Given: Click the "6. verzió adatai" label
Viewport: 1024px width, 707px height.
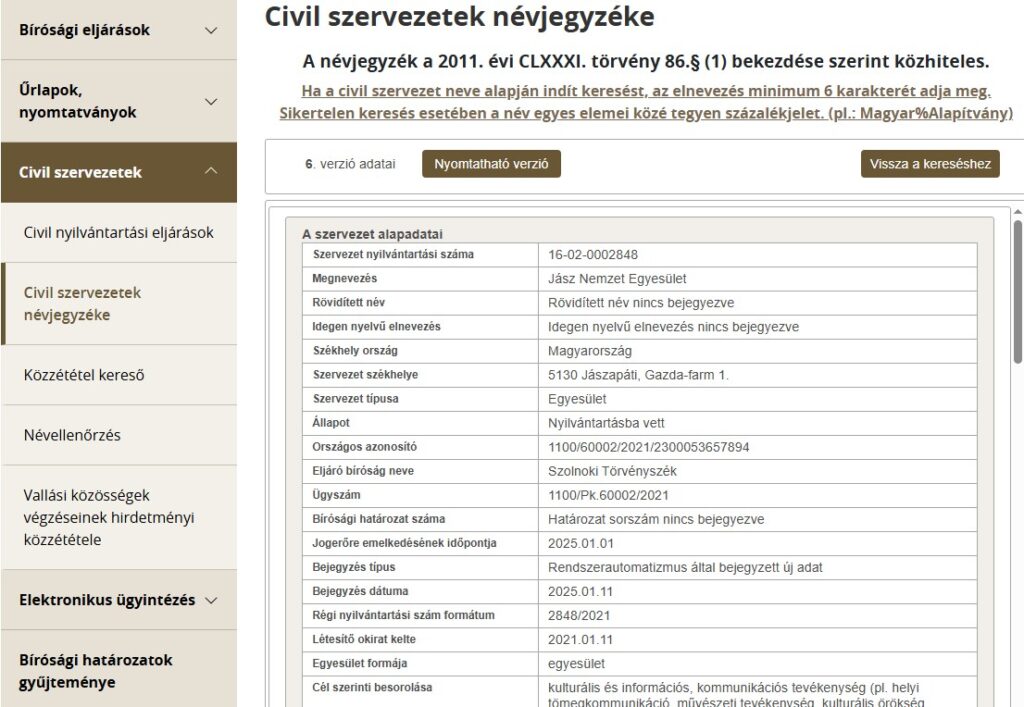Looking at the screenshot, I should pyautogui.click(x=350, y=164).
